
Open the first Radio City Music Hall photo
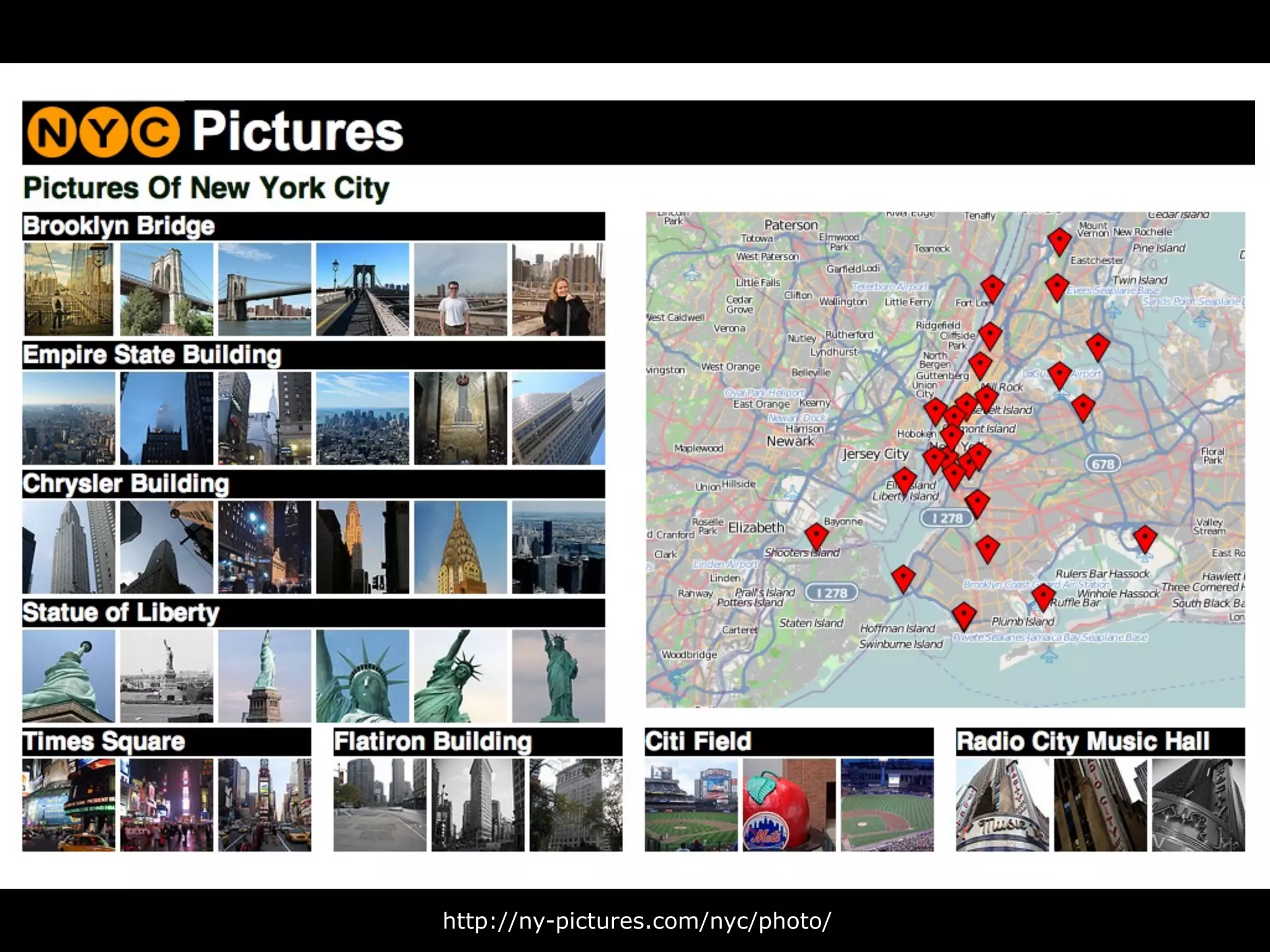(x=1003, y=805)
